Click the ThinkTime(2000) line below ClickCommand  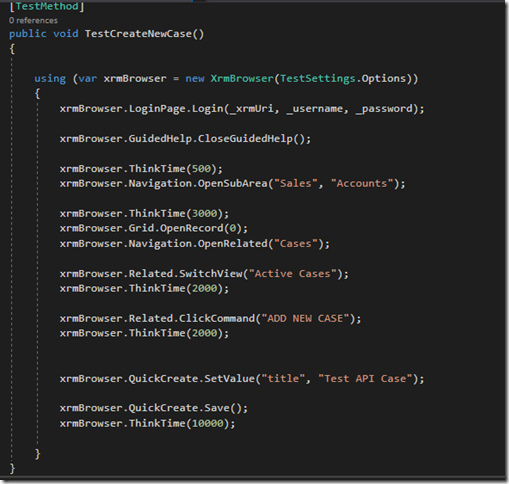click(144, 333)
